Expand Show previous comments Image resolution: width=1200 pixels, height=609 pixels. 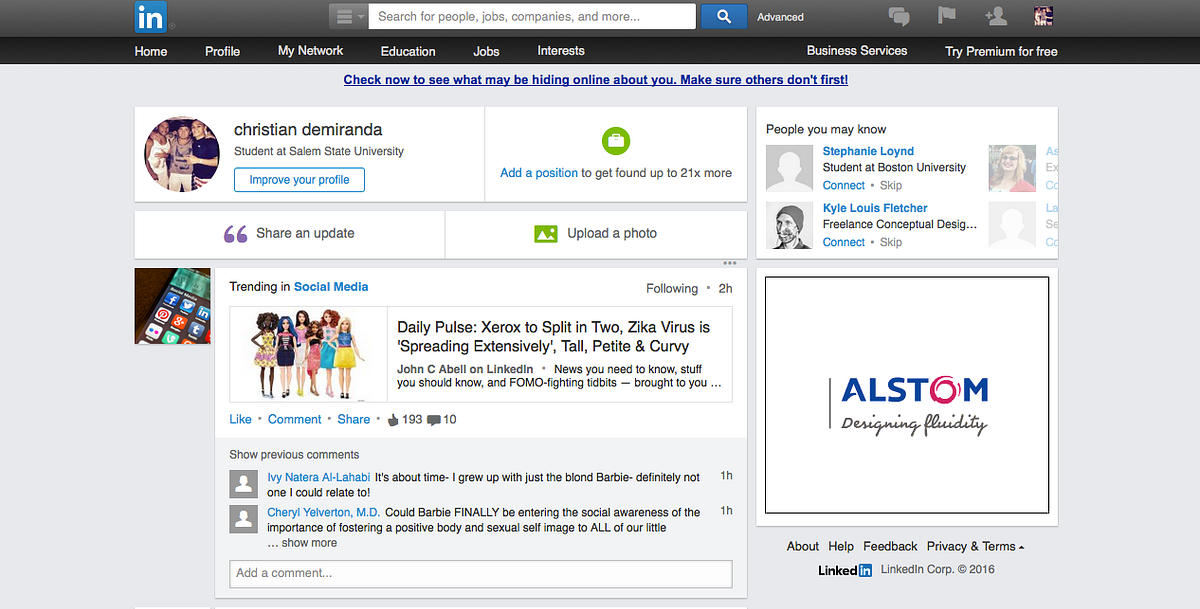pyautogui.click(x=294, y=455)
